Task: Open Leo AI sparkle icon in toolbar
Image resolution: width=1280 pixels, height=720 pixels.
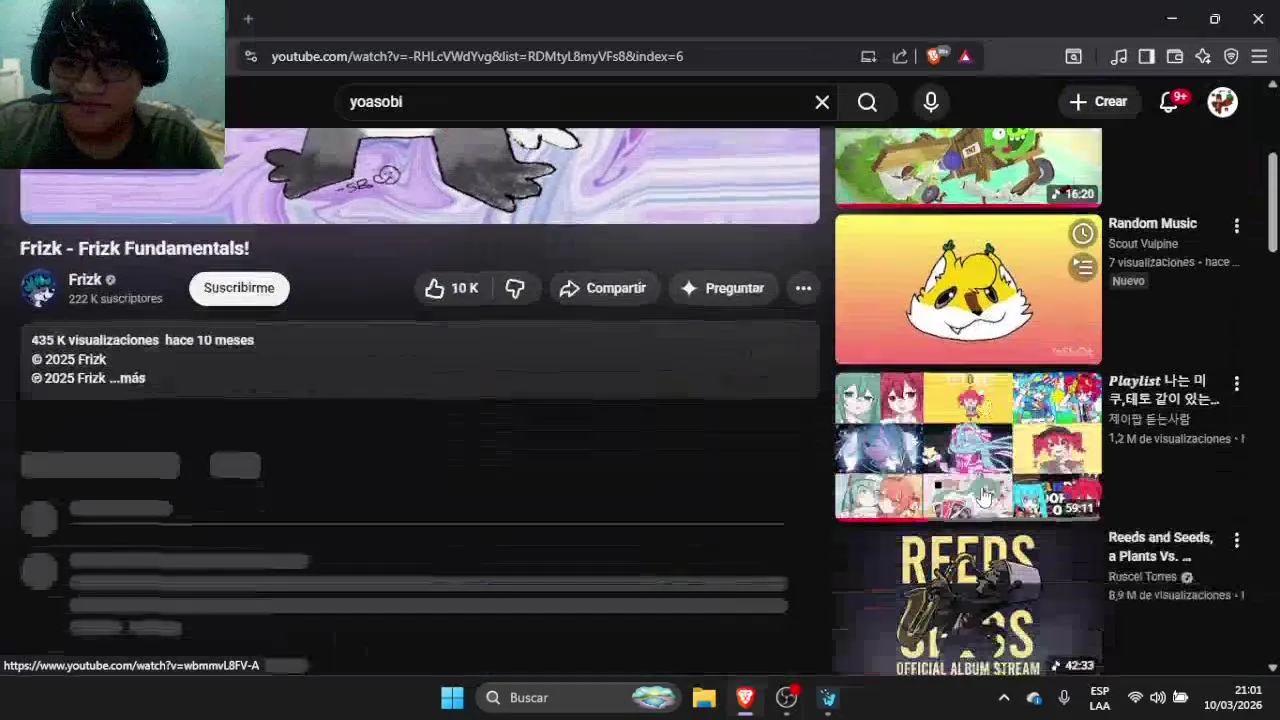Action: tap(1203, 57)
